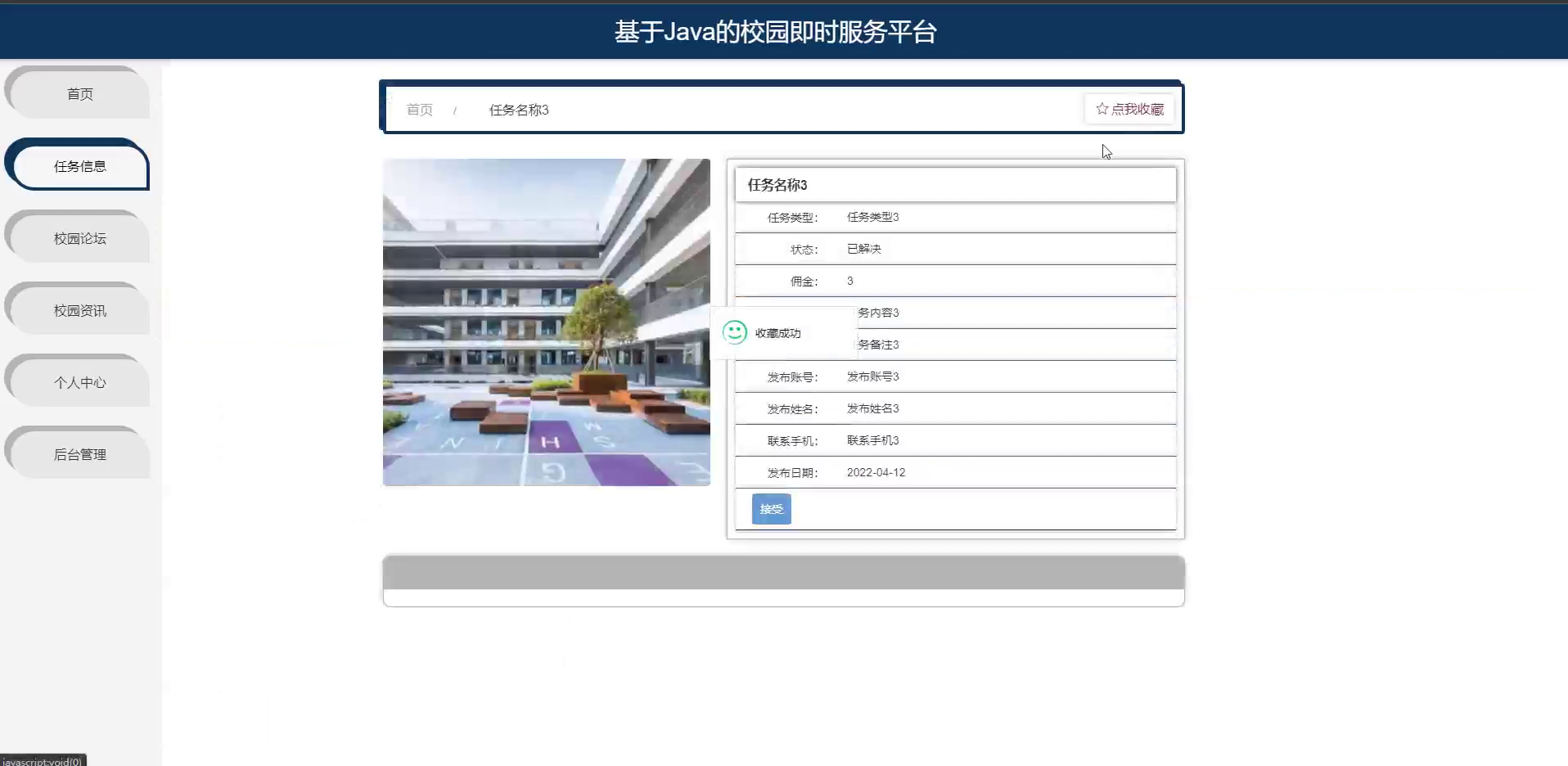Open 个人中心 in the sidebar
This screenshot has height=766, width=1568.
pos(79,382)
